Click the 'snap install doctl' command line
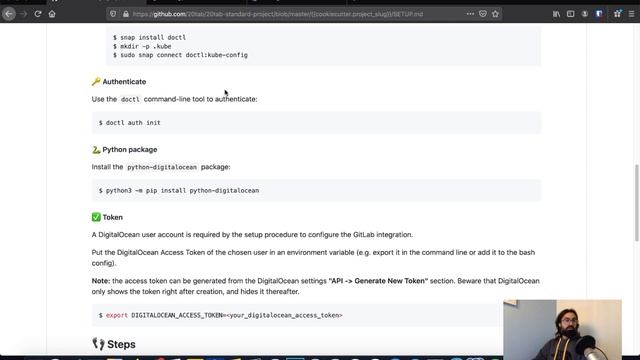This screenshot has height=360, width=640. [x=149, y=37]
